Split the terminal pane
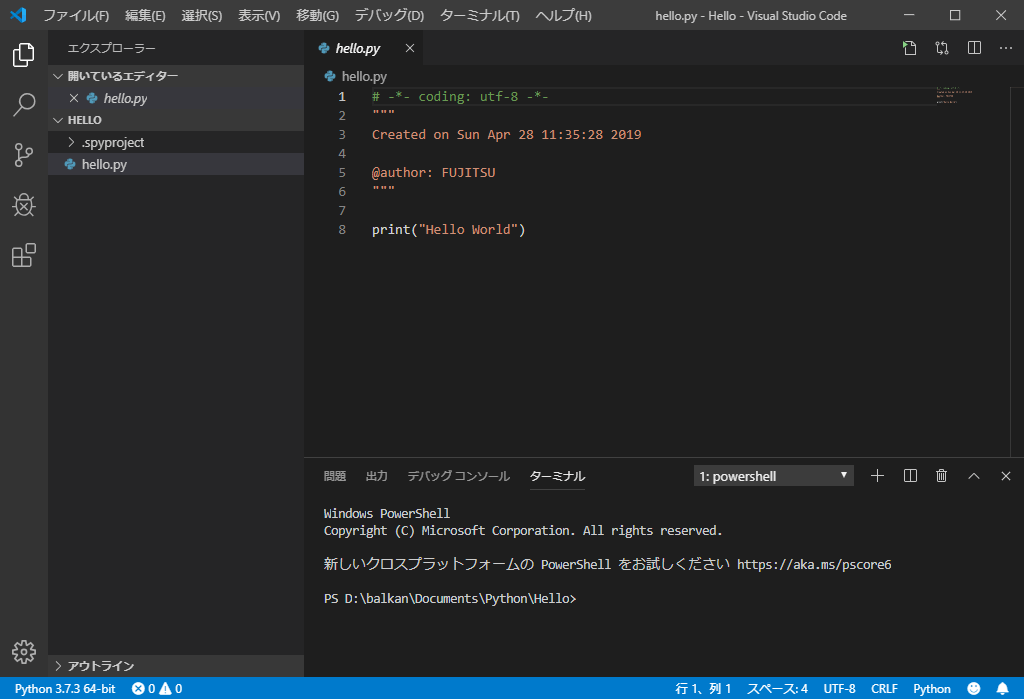 [x=909, y=475]
